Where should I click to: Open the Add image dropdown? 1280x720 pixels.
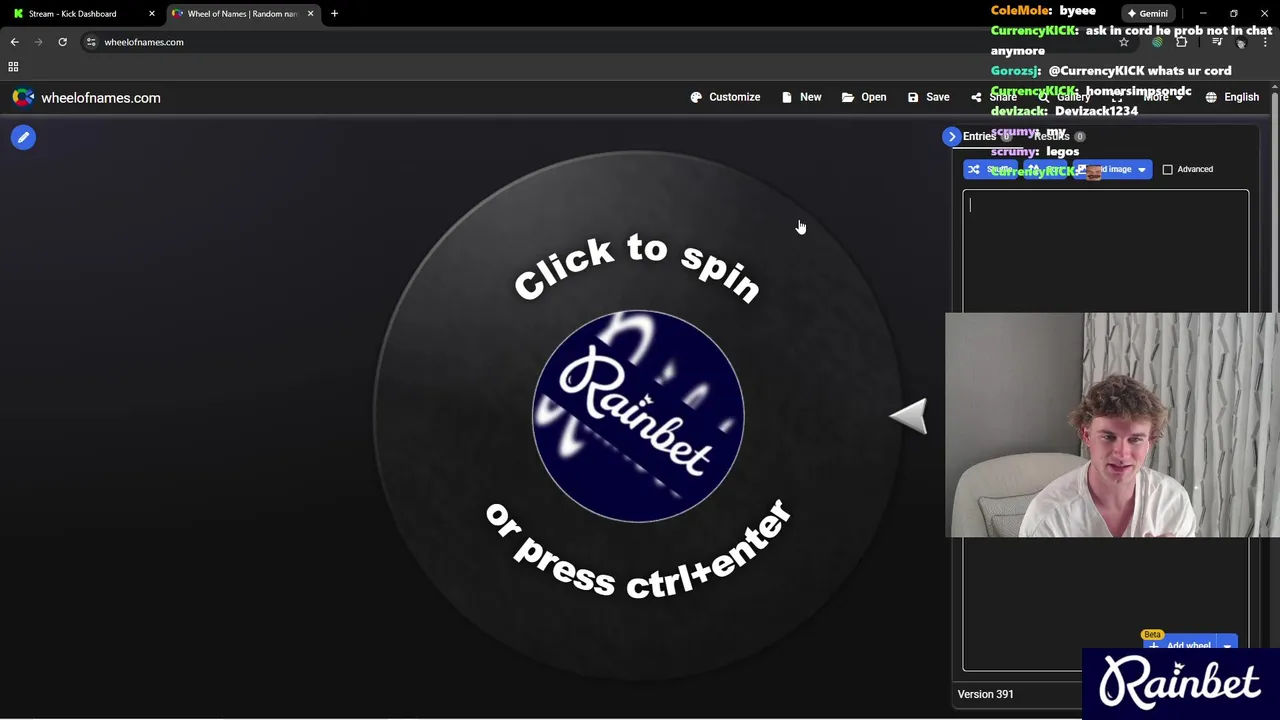1112,169
